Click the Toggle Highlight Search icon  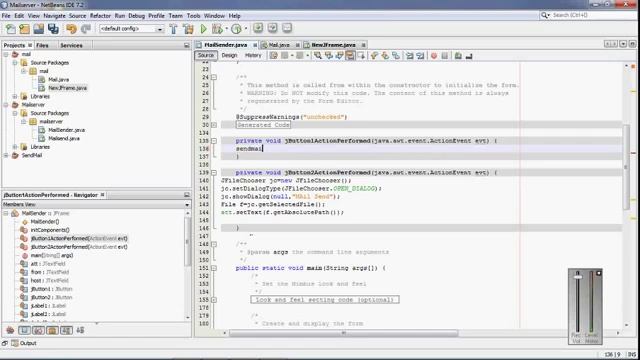[350, 56]
